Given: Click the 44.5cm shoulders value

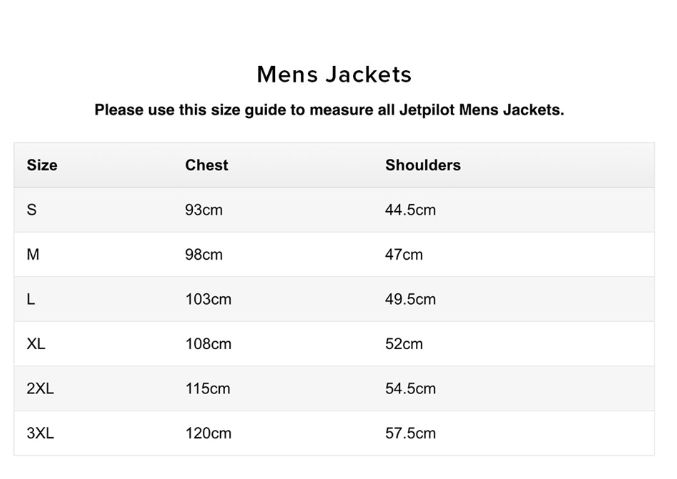Looking at the screenshot, I should (x=410, y=210).
